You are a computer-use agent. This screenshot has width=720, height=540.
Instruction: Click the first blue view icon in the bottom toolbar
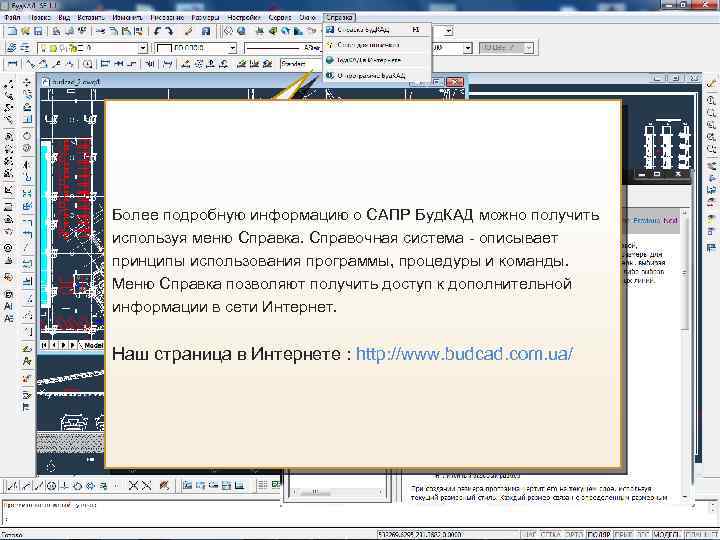[x=187, y=485]
